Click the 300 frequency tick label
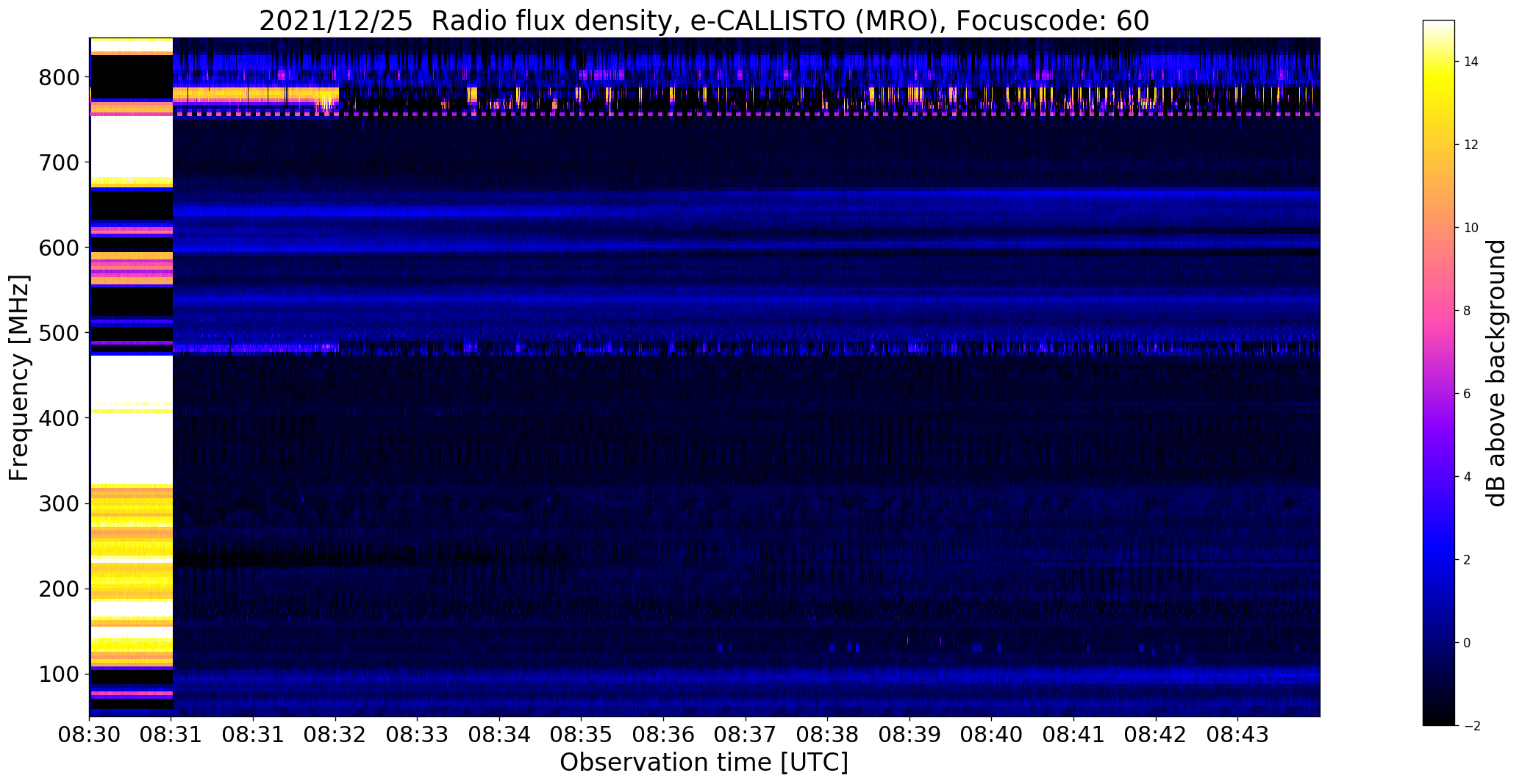1519x784 pixels. 59,503
